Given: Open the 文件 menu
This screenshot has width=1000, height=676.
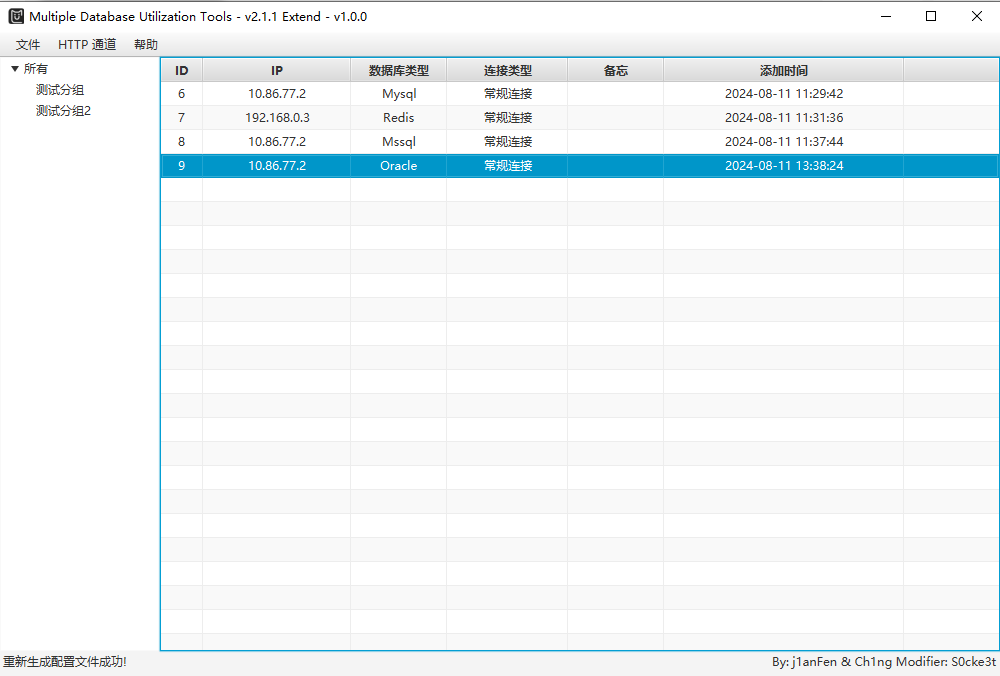Looking at the screenshot, I should (x=28, y=45).
